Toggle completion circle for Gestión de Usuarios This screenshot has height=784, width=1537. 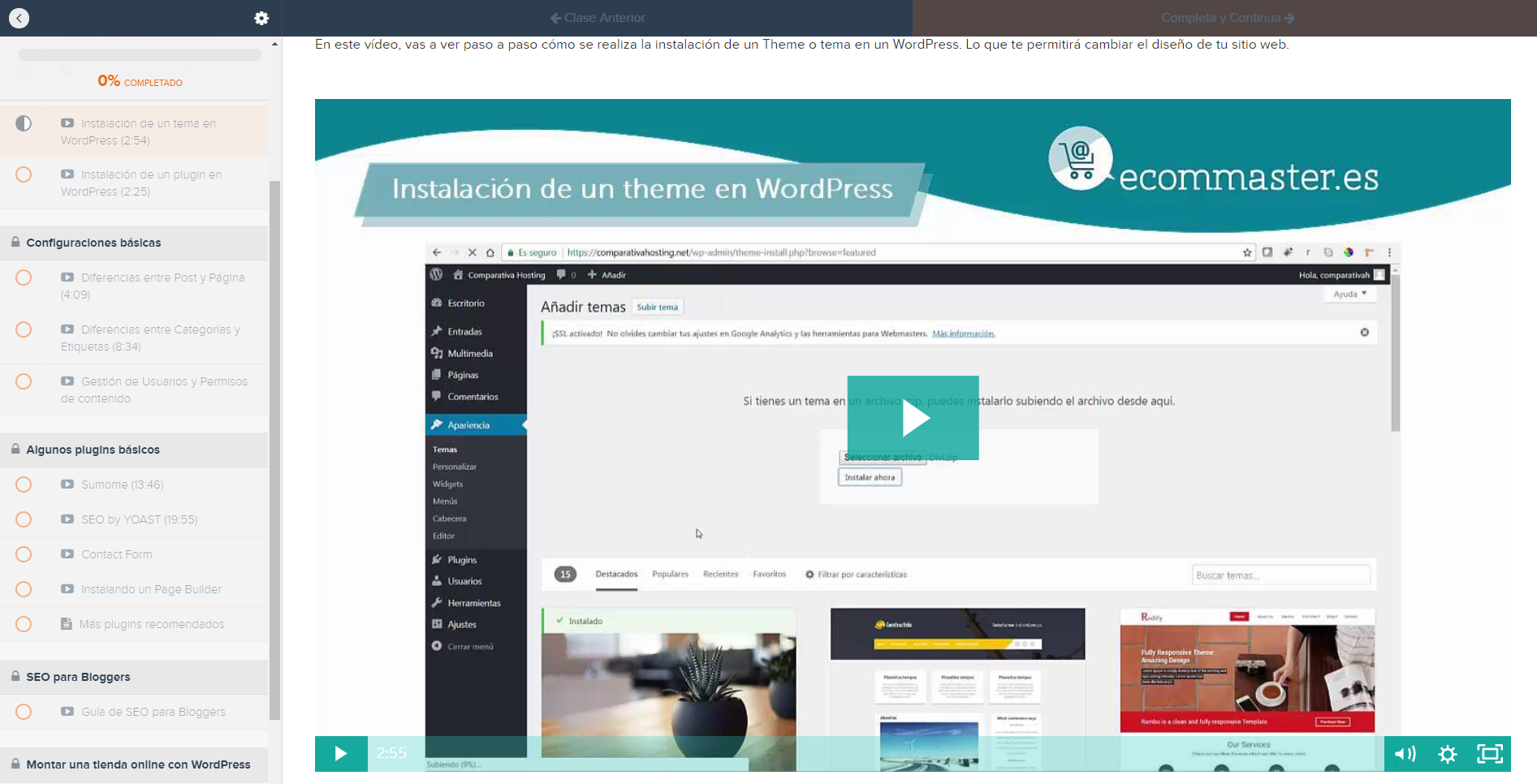pyautogui.click(x=24, y=381)
